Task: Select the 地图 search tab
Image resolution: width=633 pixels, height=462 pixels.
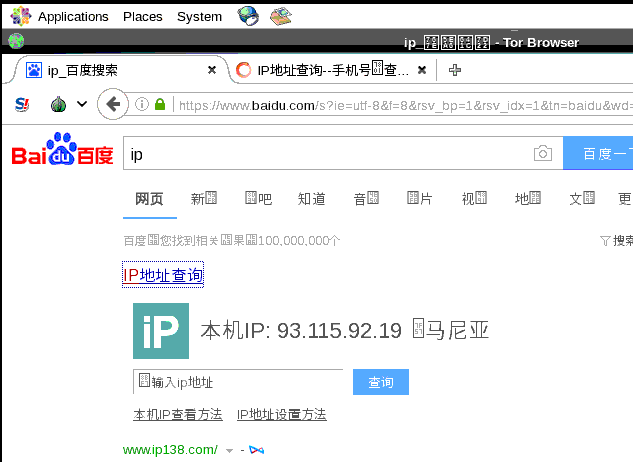Action: coord(528,199)
